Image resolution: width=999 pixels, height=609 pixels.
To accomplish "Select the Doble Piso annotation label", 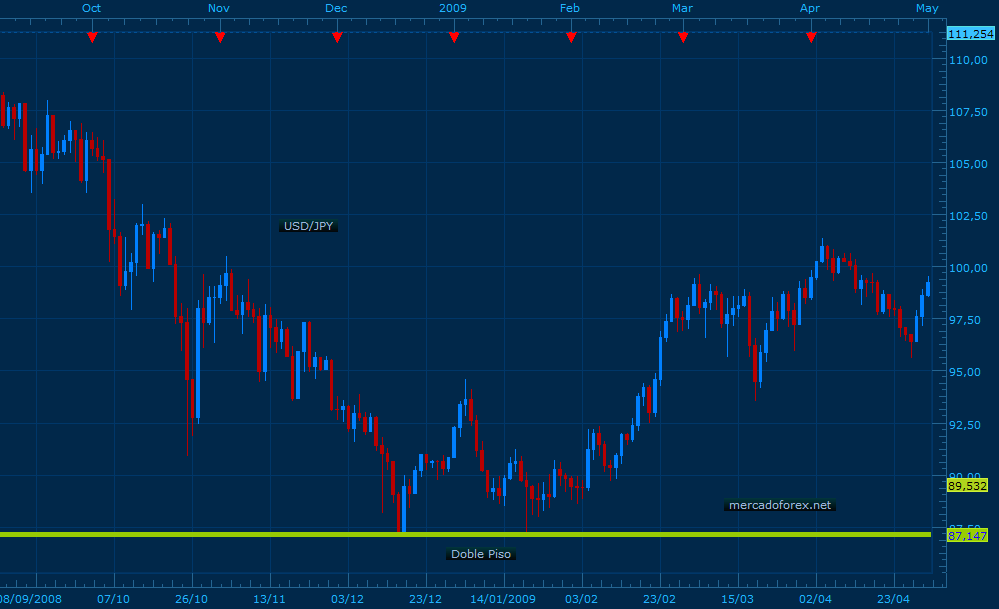I will tap(481, 554).
